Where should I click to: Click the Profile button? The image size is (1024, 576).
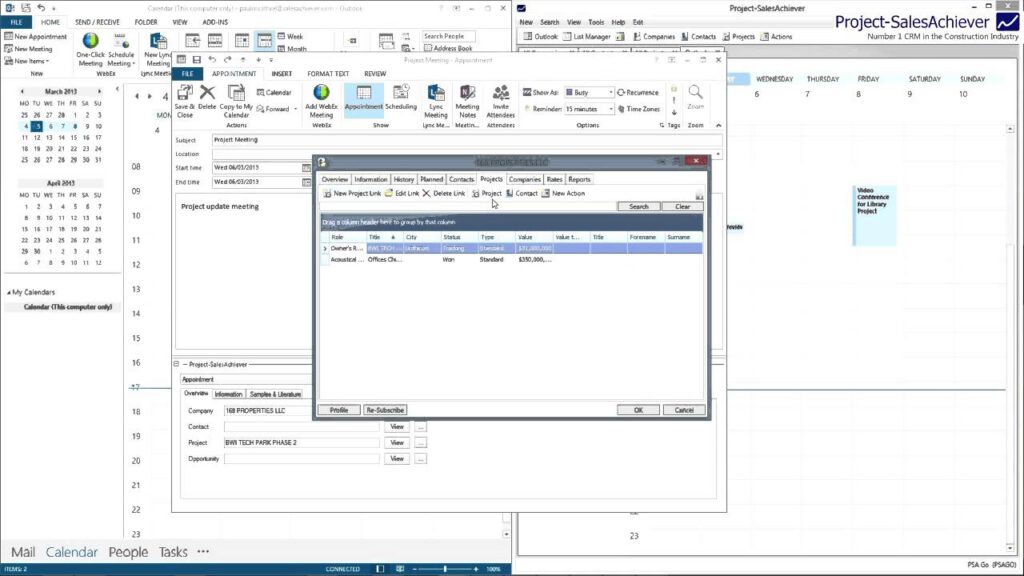tap(339, 410)
